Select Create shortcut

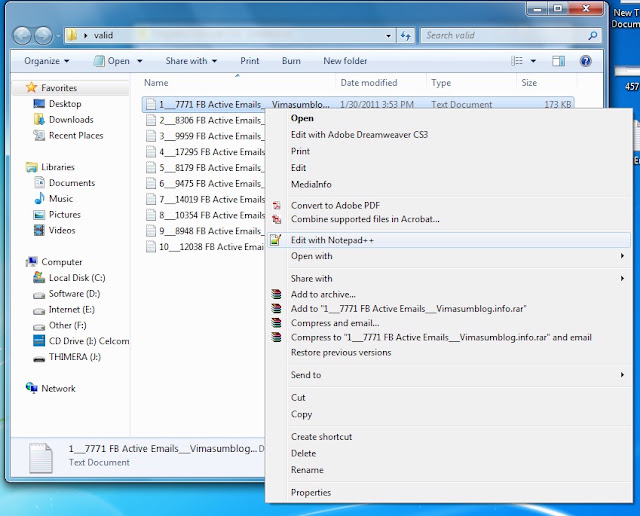point(449,437)
